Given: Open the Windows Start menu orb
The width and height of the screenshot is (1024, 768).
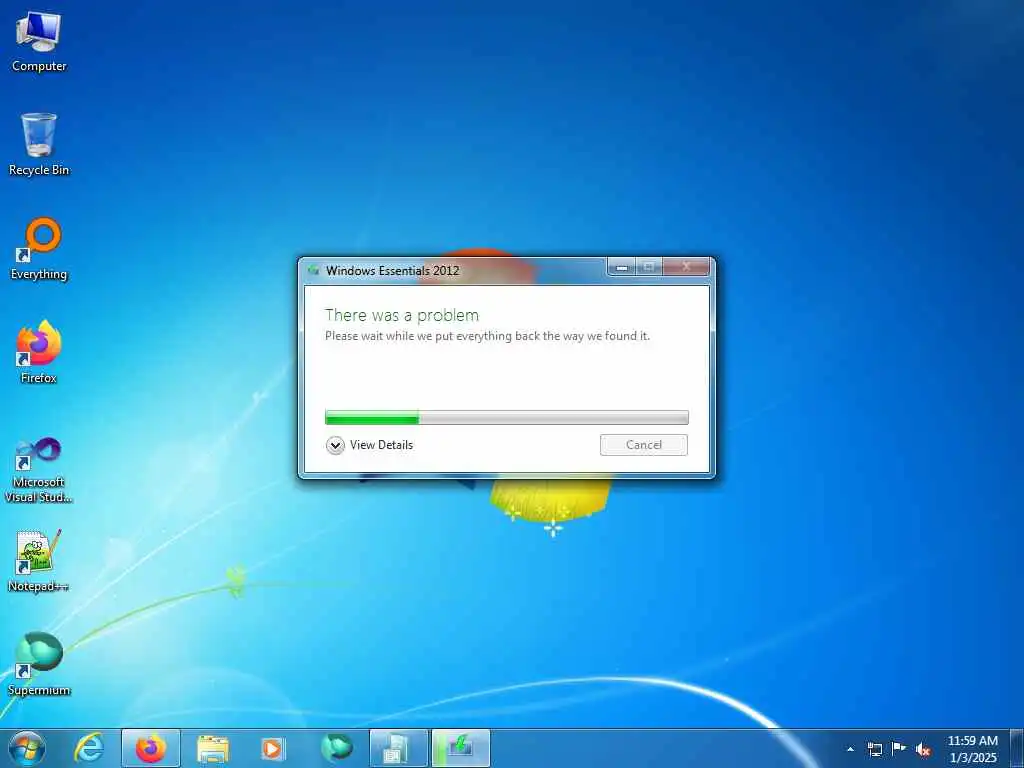Looking at the screenshot, I should (27, 748).
